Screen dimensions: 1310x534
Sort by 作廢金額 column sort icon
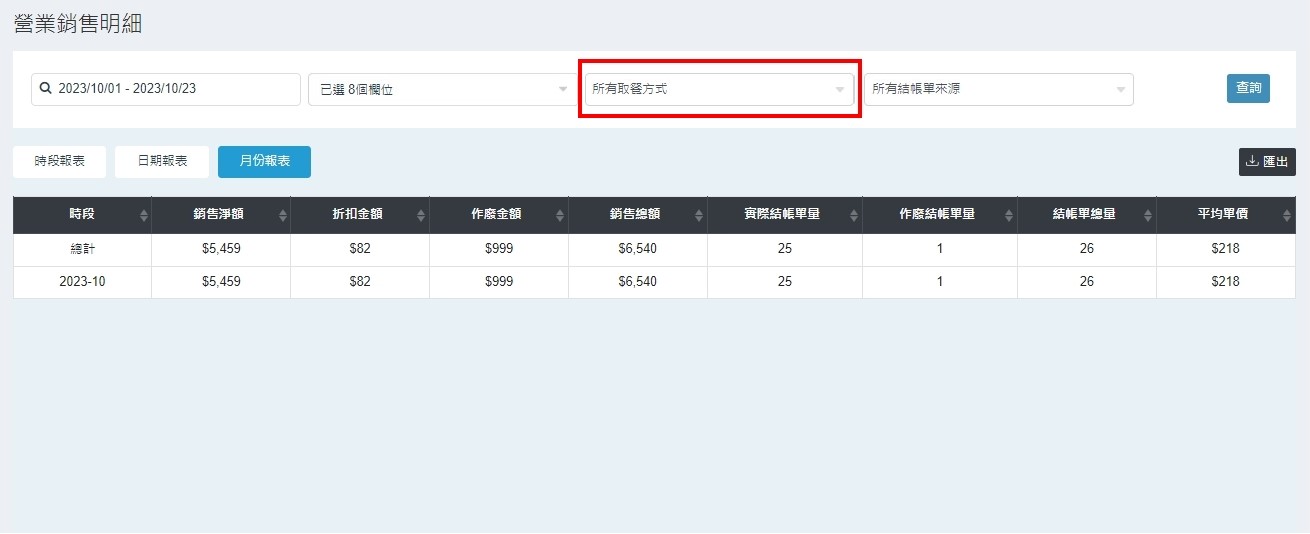560,216
